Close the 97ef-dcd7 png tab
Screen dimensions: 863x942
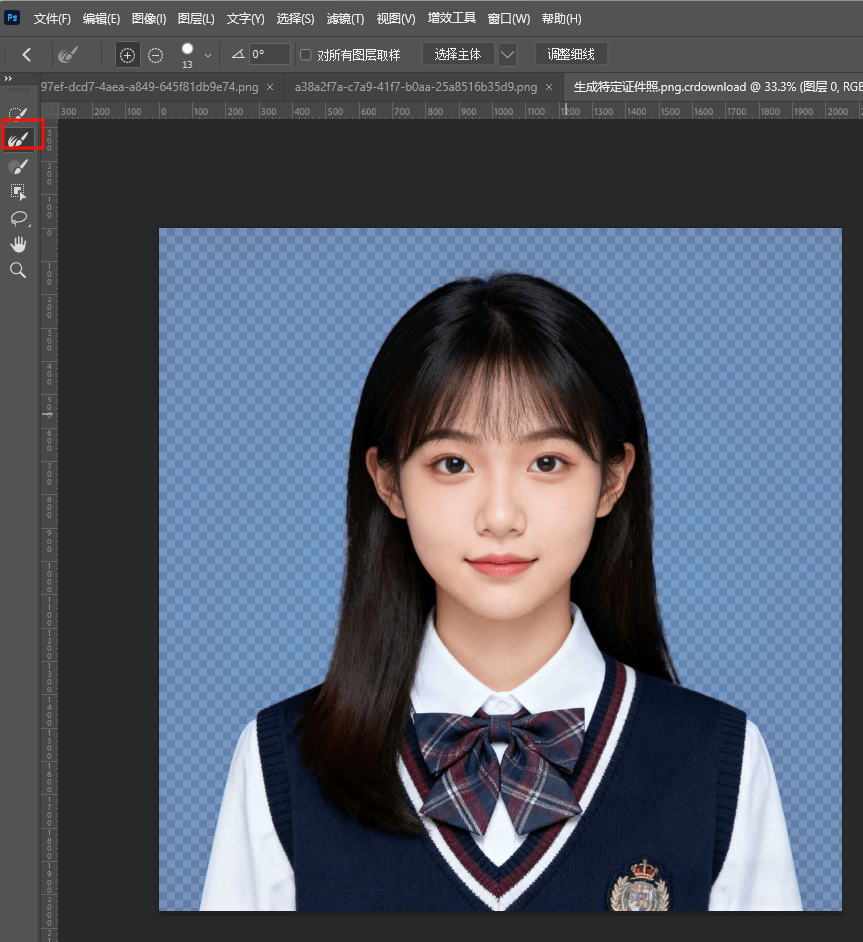(270, 87)
